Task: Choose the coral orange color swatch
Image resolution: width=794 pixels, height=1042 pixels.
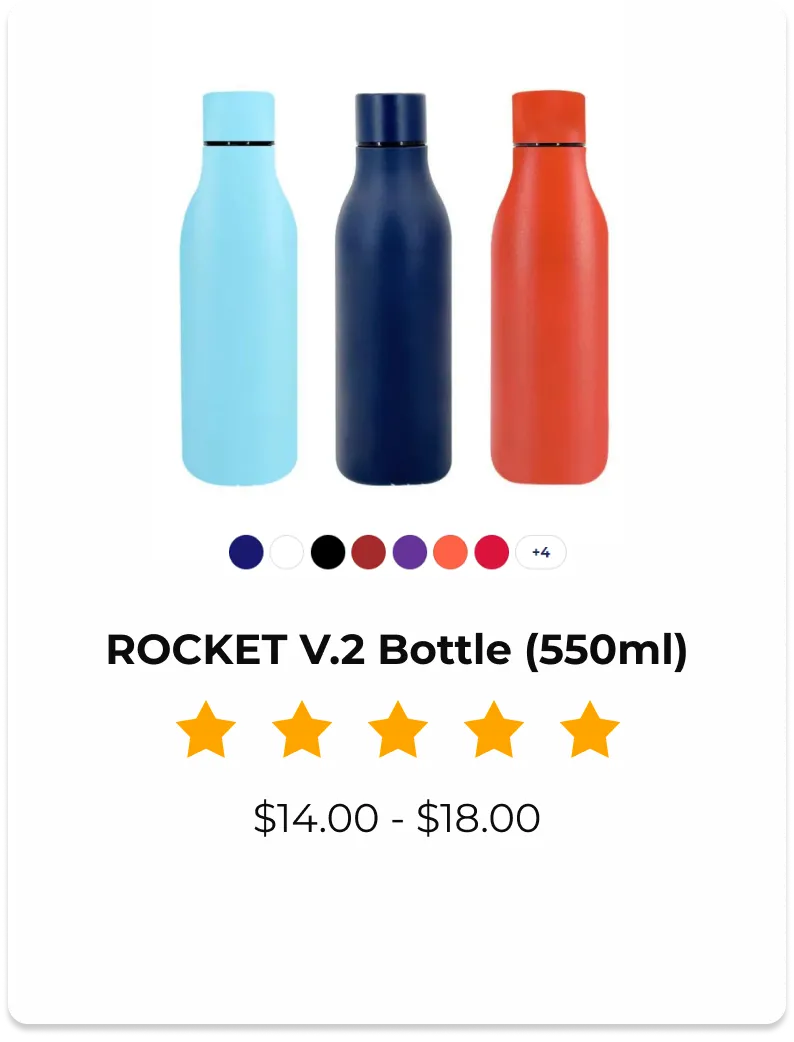Action: tap(450, 552)
